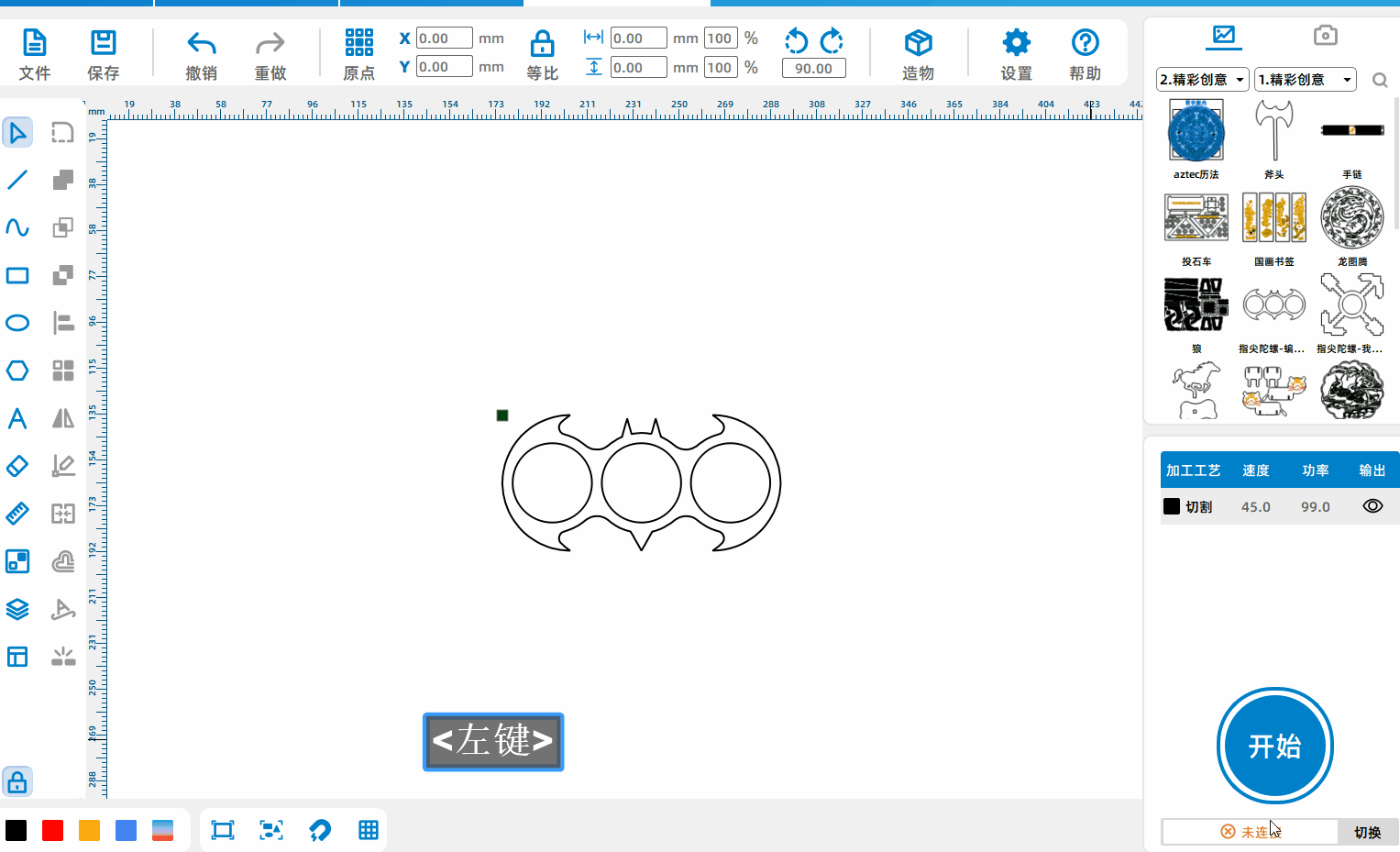Click the 90.00 rotation angle field
The width and height of the screenshot is (1400, 852).
(x=814, y=69)
